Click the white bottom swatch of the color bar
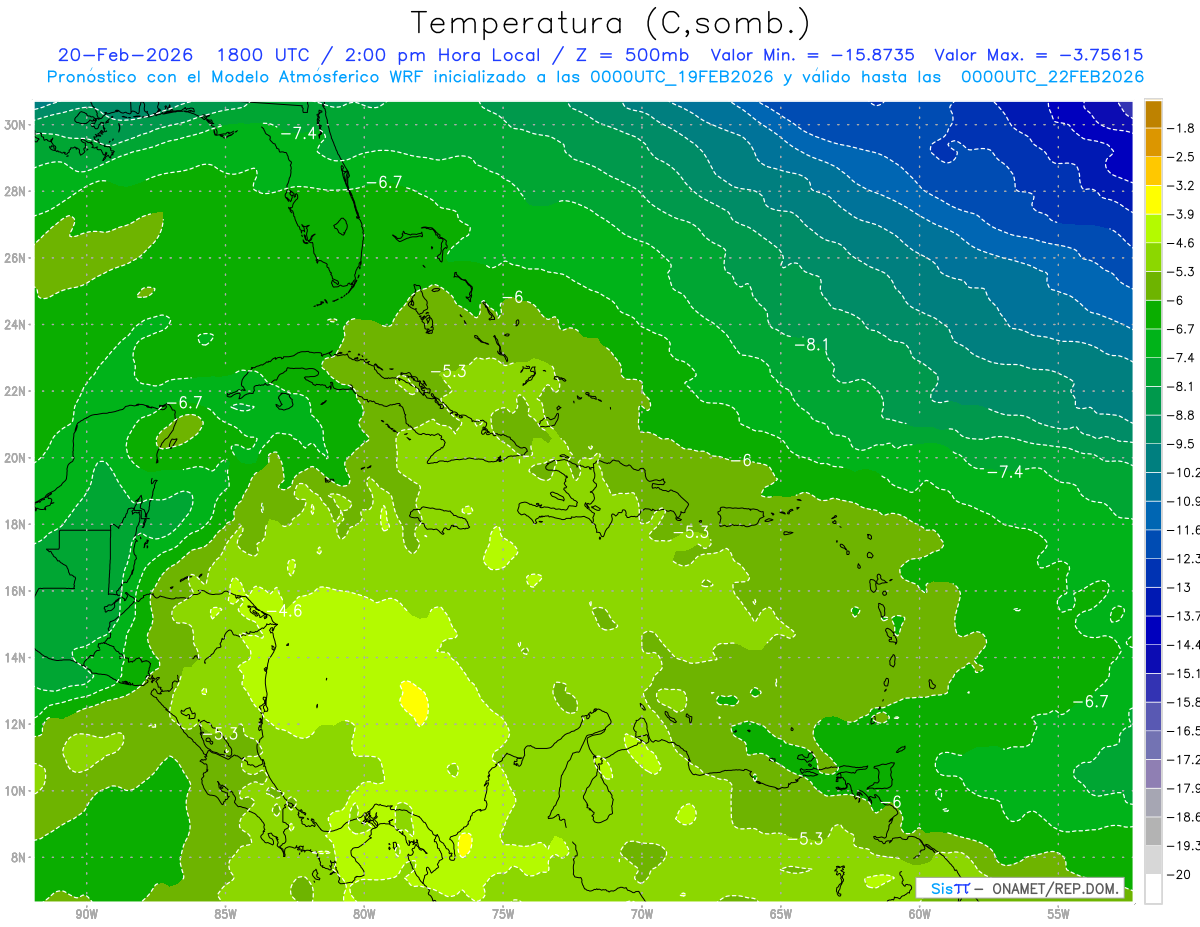This screenshot has height=927, width=1200. click(x=1153, y=888)
